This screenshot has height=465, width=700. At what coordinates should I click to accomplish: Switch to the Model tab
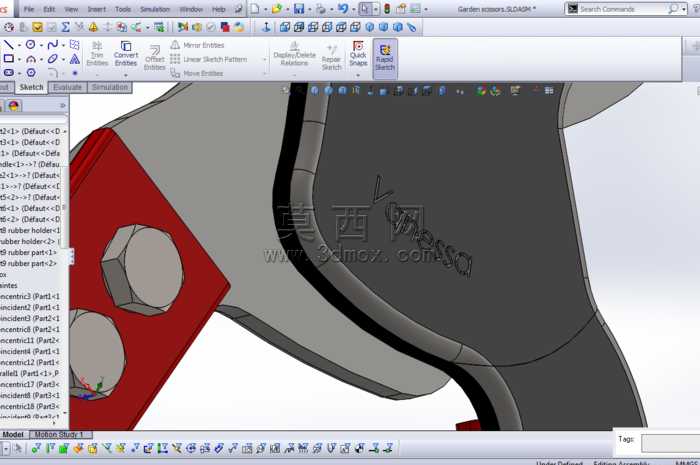click(13, 434)
